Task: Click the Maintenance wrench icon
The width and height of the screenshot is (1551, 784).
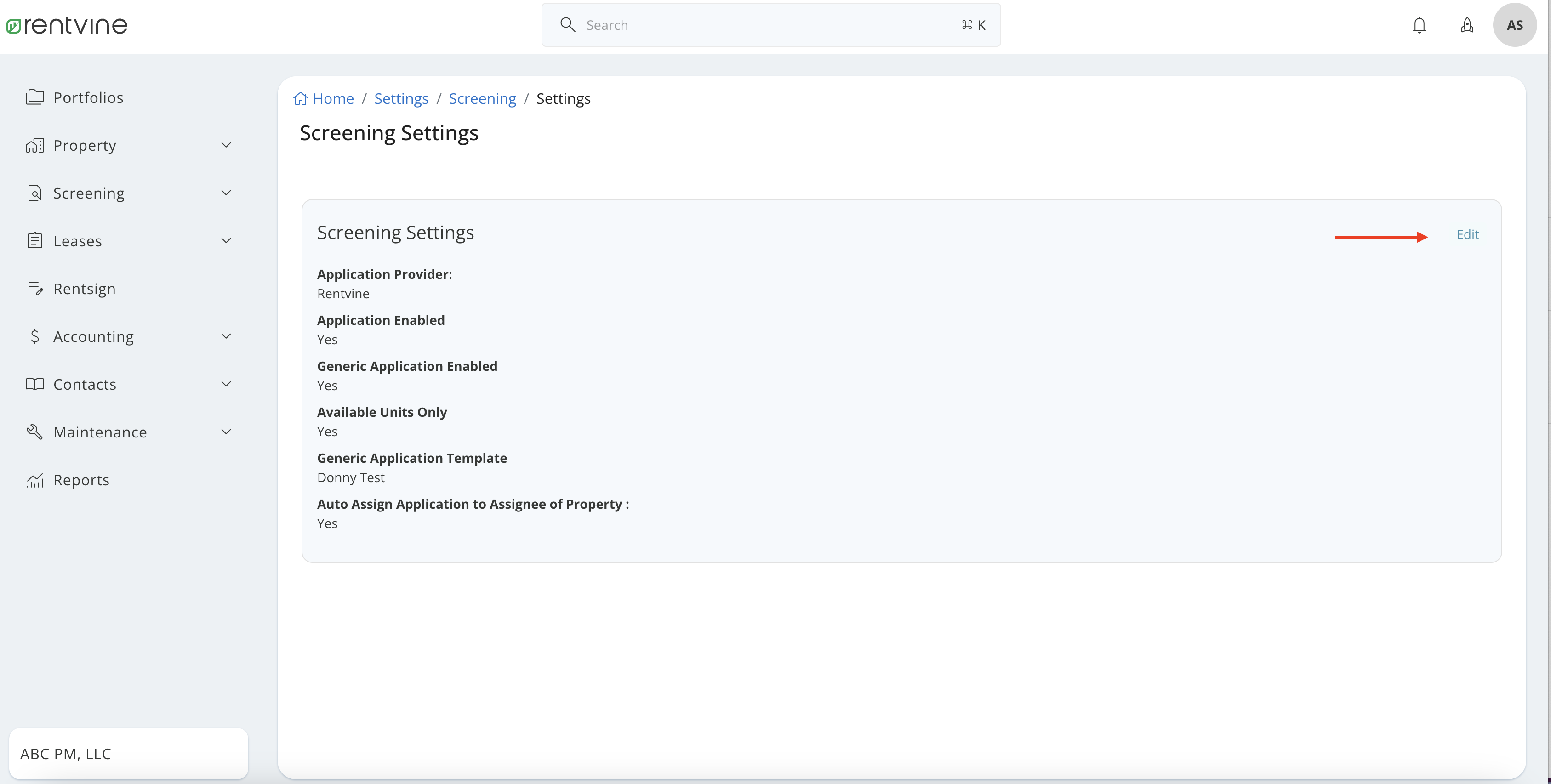Action: 35,432
